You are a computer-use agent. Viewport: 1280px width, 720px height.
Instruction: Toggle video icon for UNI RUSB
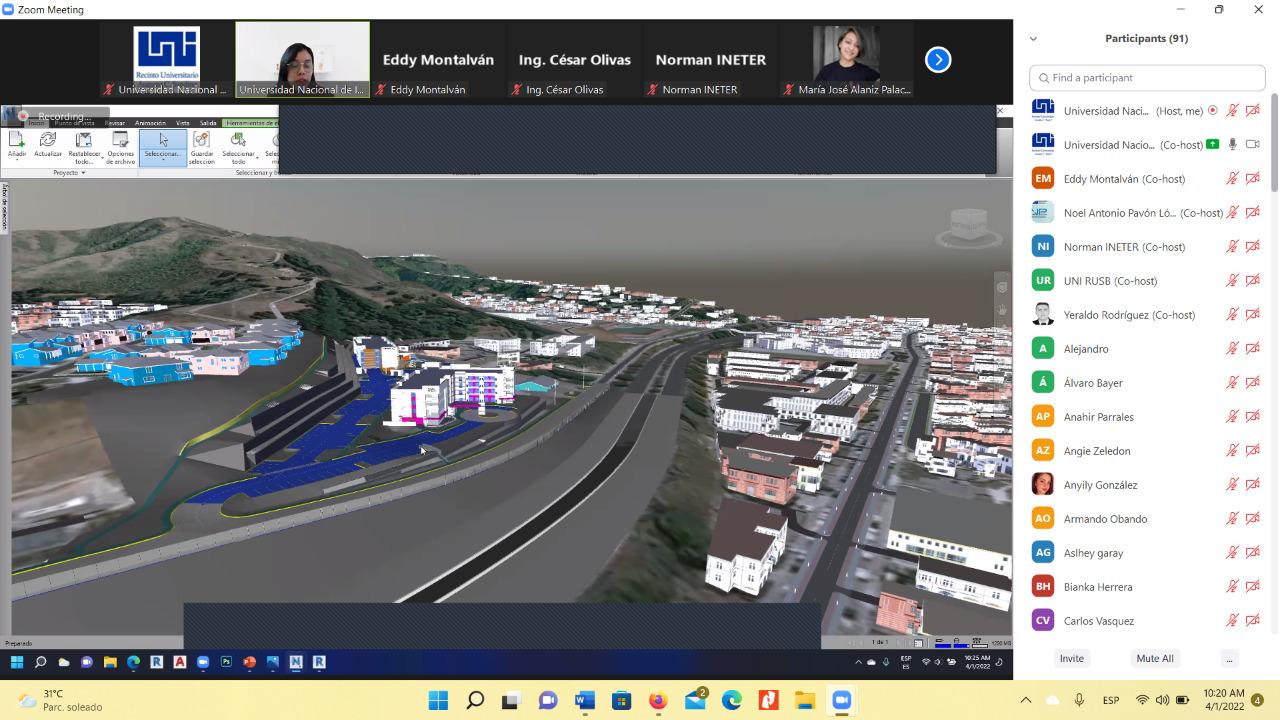click(1252, 281)
